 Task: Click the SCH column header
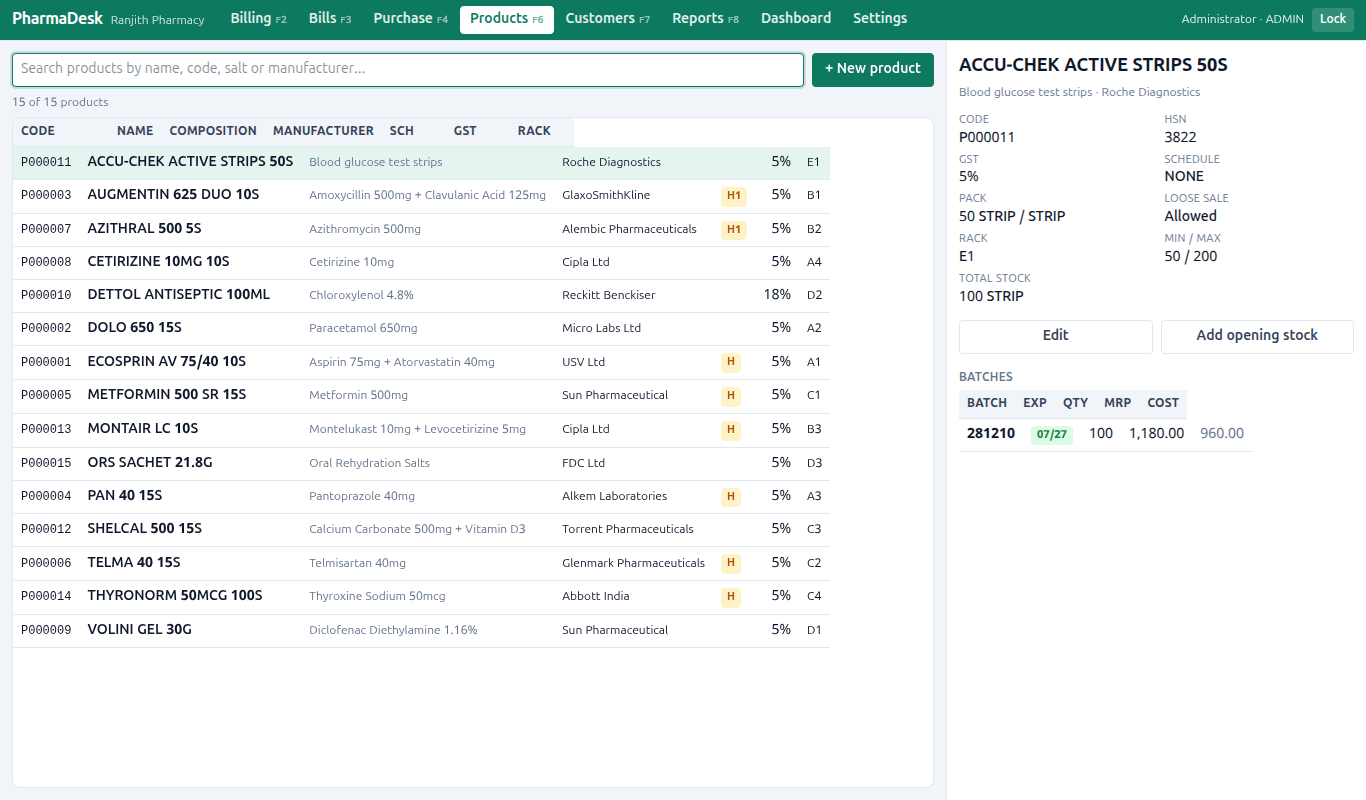click(x=402, y=131)
